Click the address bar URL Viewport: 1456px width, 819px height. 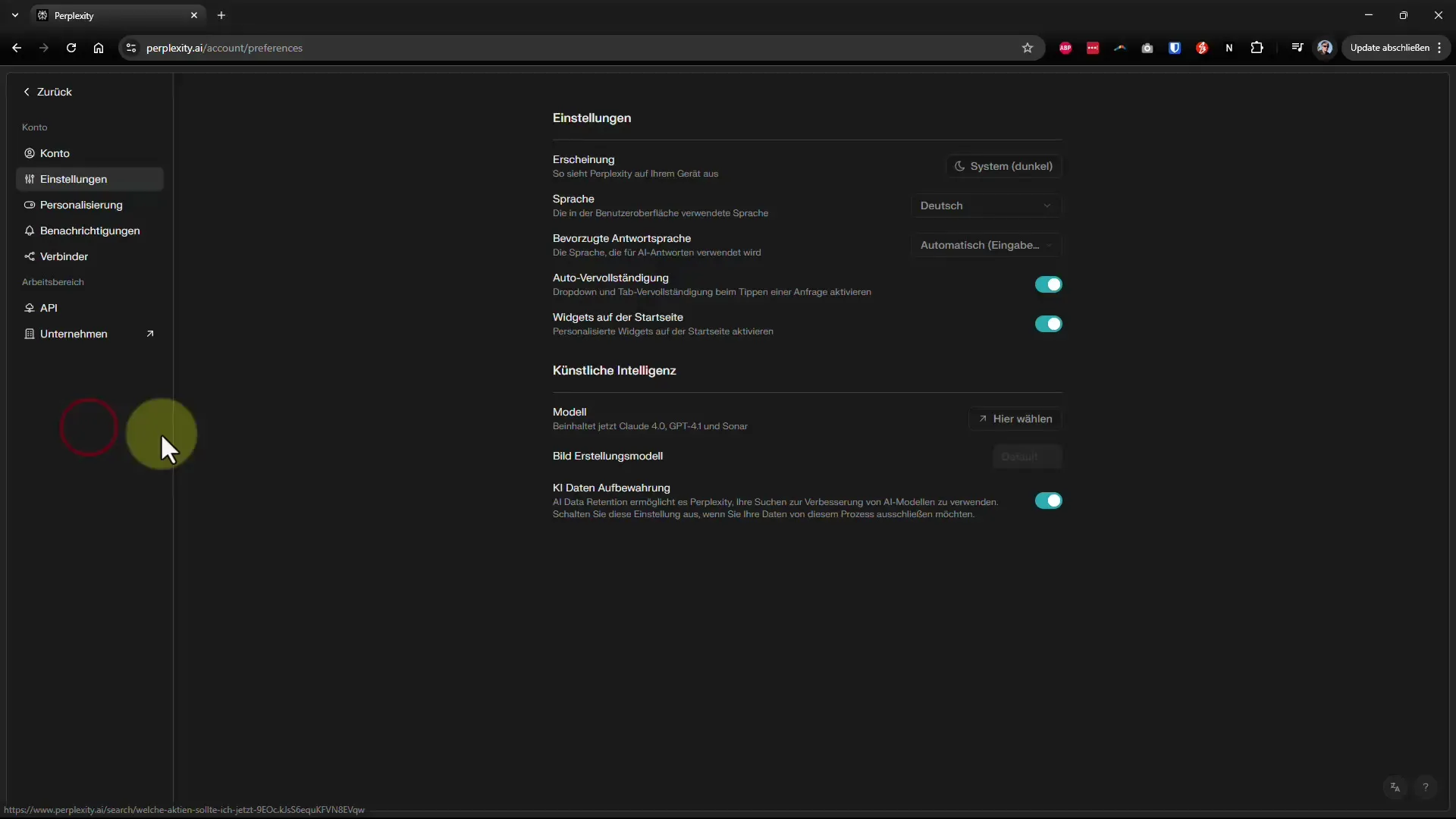coord(224,48)
